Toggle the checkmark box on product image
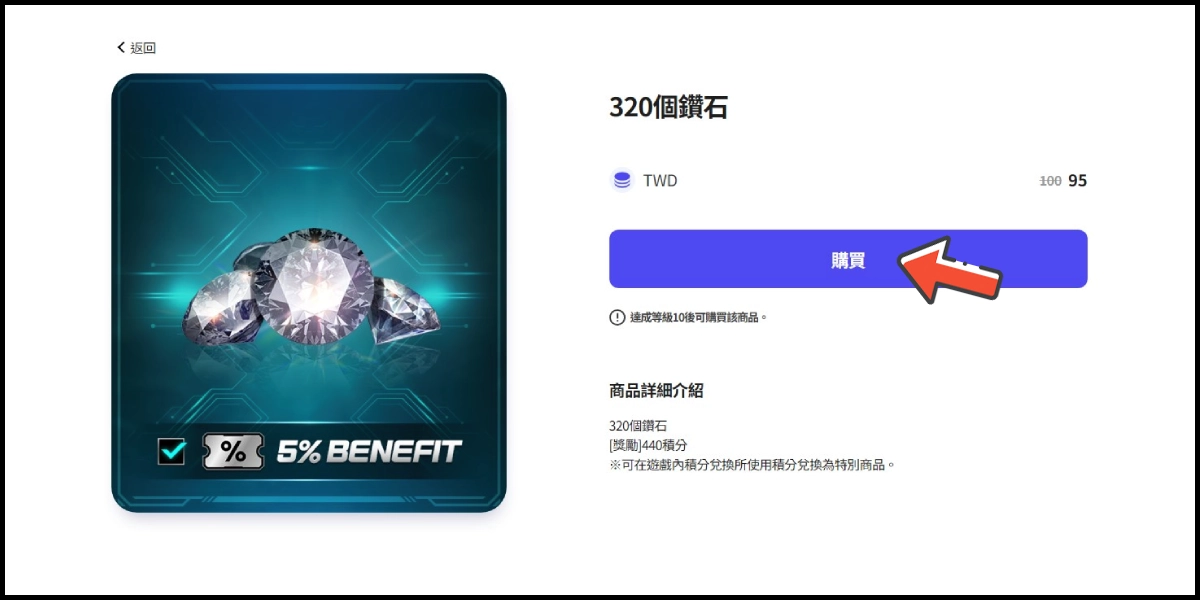 click(x=172, y=452)
